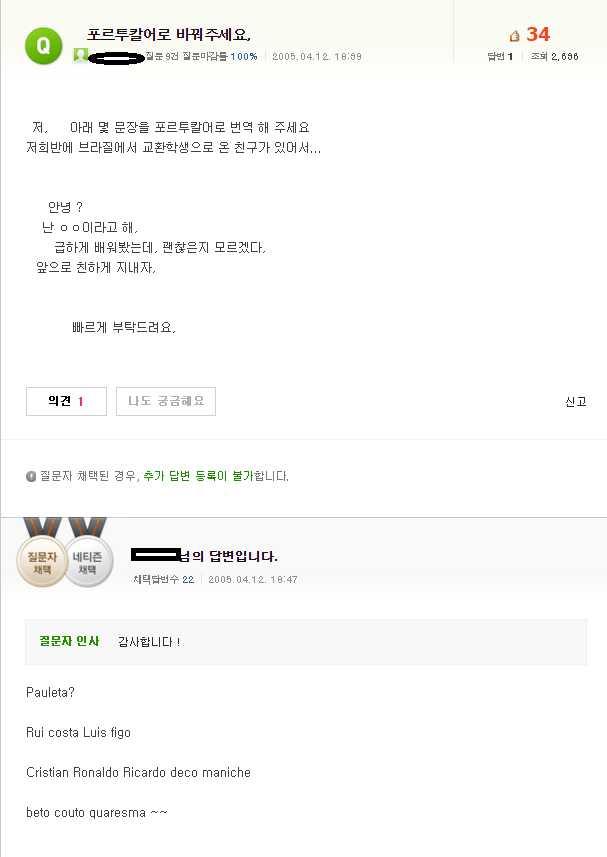Click the answer text line 'Pauleta?'

(50, 692)
